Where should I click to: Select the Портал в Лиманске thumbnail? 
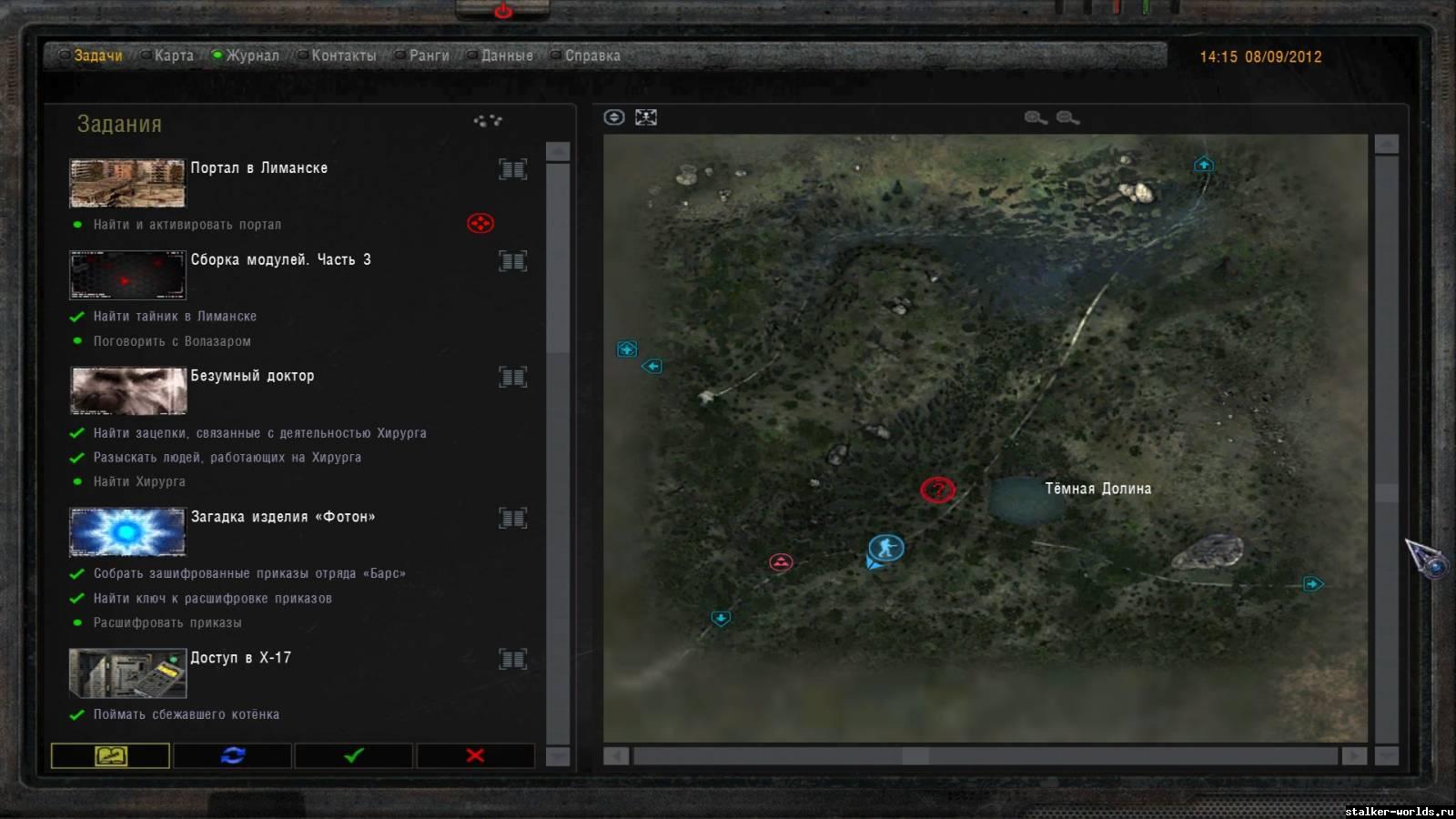click(x=127, y=183)
